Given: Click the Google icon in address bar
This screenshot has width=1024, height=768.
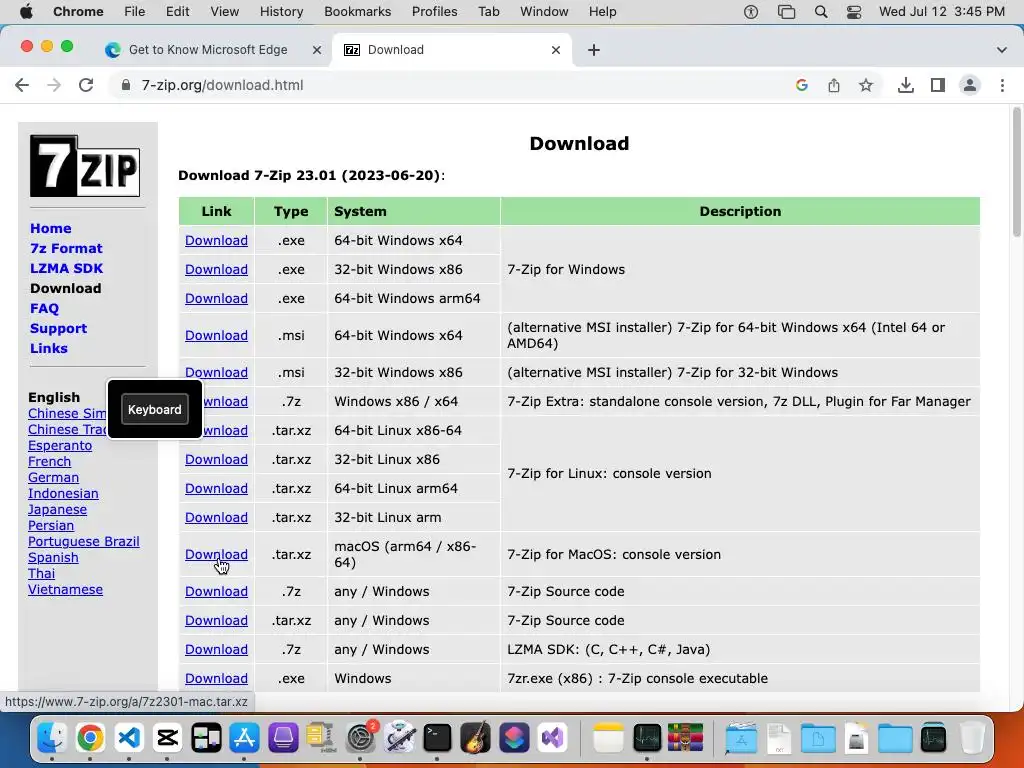Looking at the screenshot, I should (x=802, y=85).
